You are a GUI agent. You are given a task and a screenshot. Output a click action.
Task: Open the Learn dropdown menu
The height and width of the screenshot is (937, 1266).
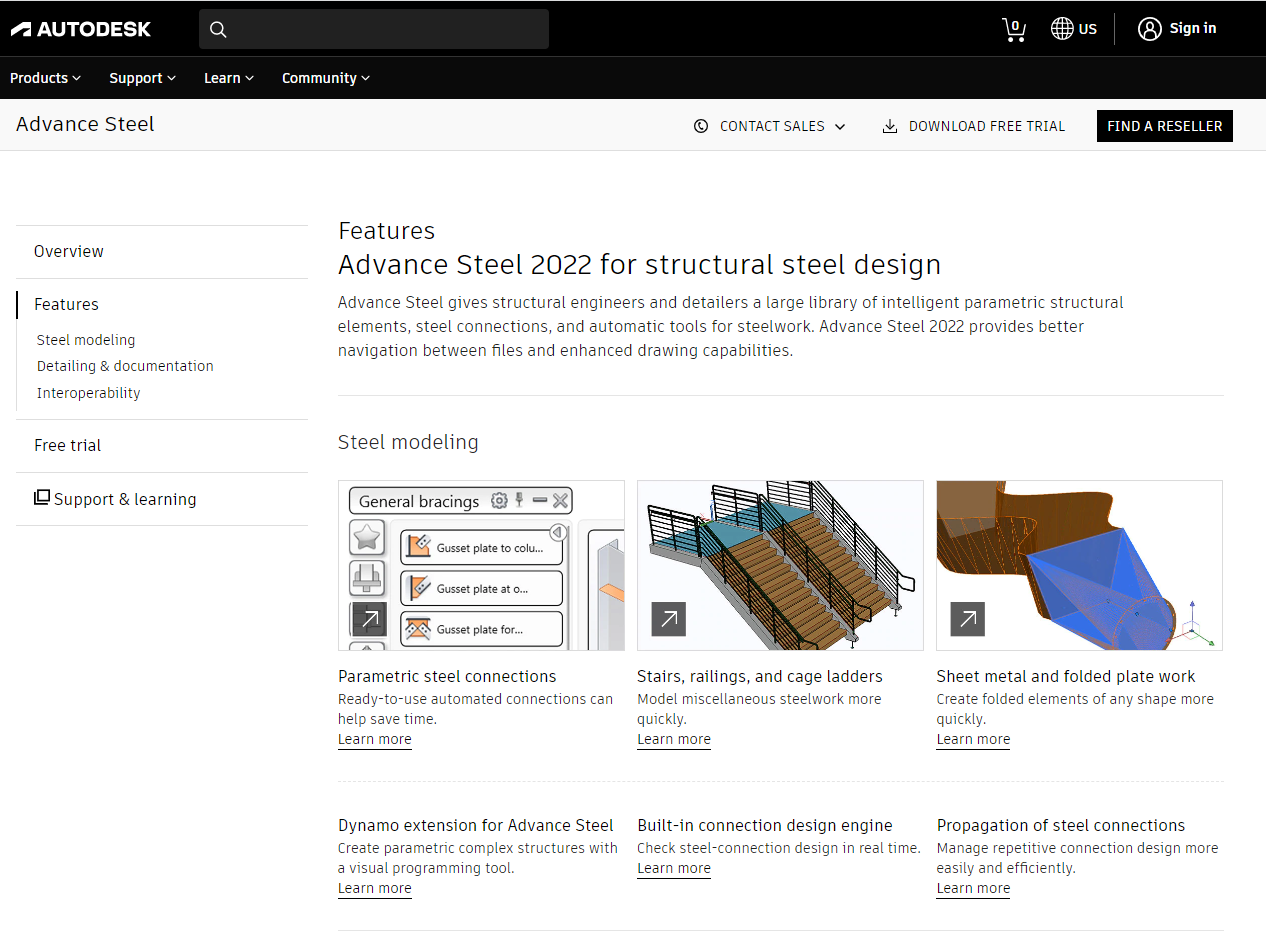[x=228, y=77]
